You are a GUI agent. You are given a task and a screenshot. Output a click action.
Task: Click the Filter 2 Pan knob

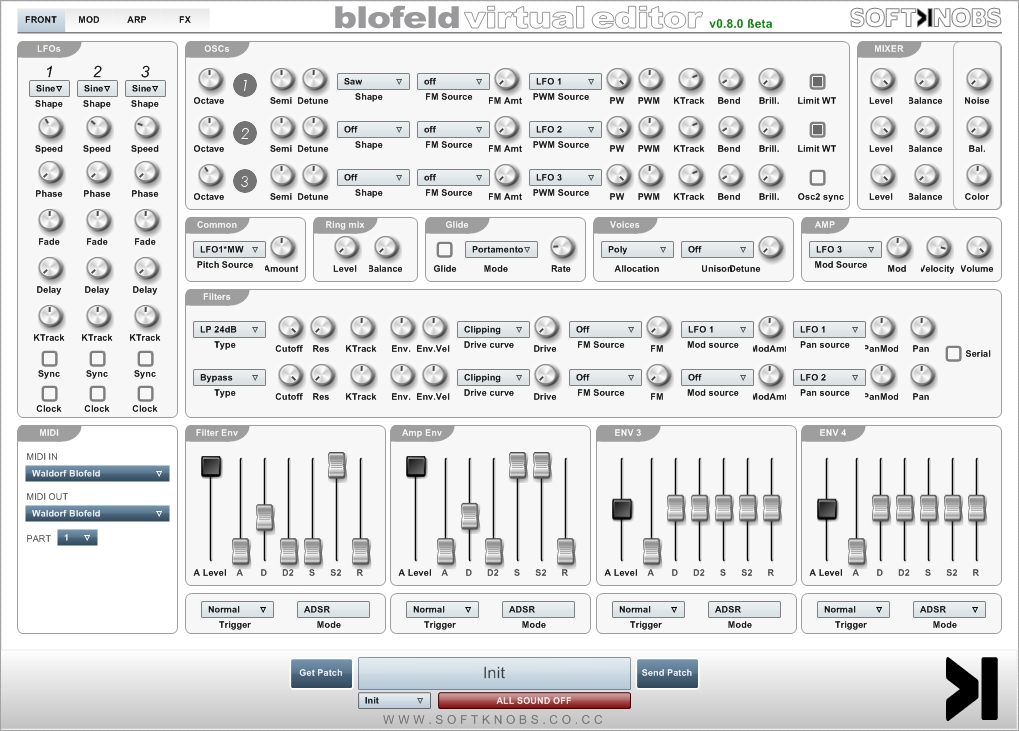pyautogui.click(x=922, y=376)
